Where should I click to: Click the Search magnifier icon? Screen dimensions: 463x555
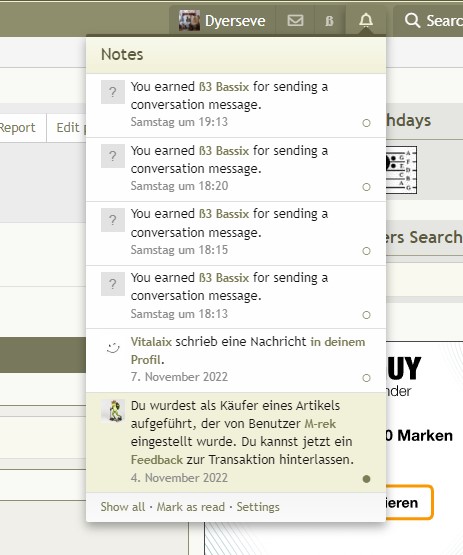[x=412, y=21]
